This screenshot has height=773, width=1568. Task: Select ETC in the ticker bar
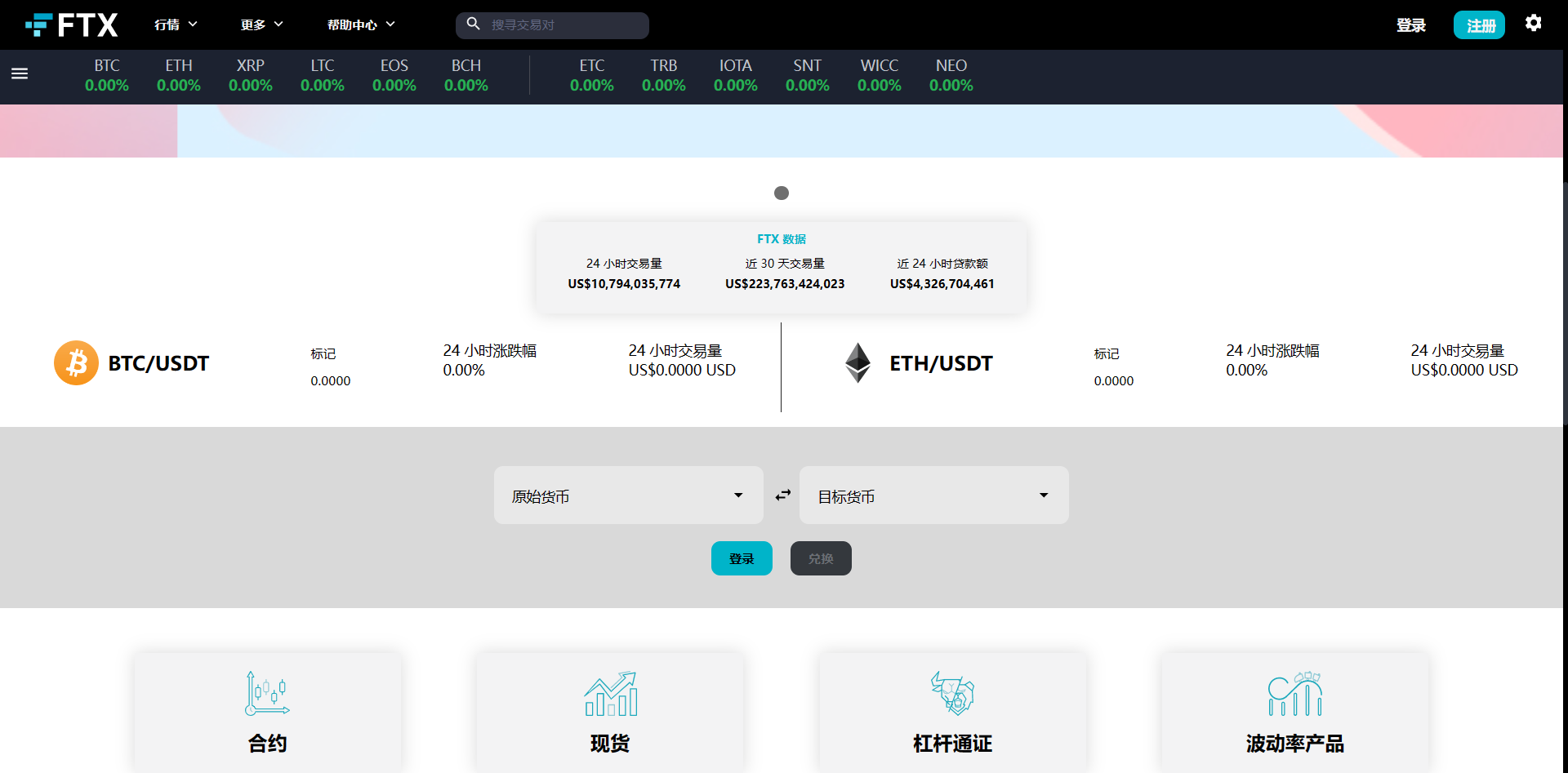pos(592,75)
